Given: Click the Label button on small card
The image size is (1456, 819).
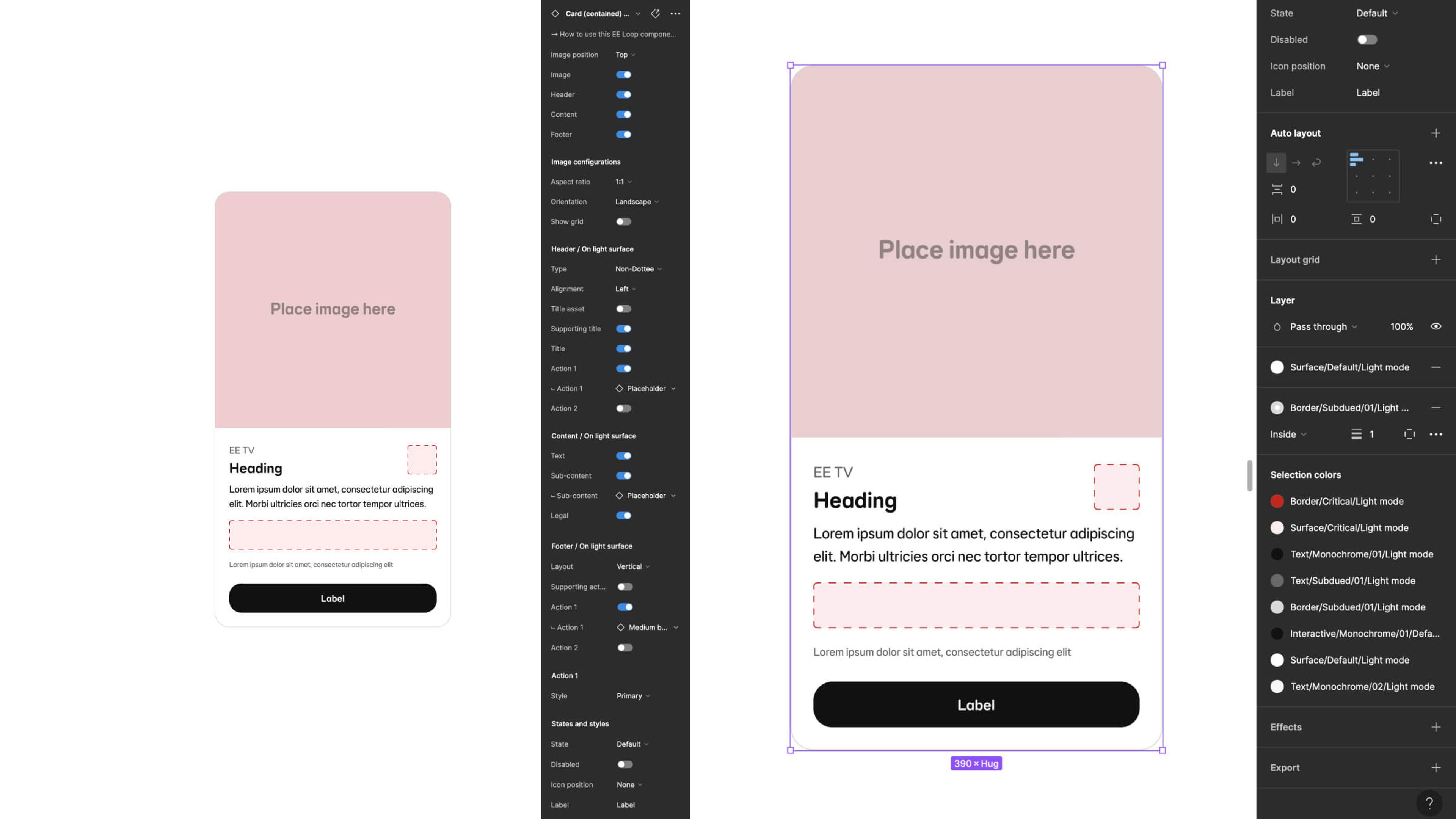Looking at the screenshot, I should 332,598.
